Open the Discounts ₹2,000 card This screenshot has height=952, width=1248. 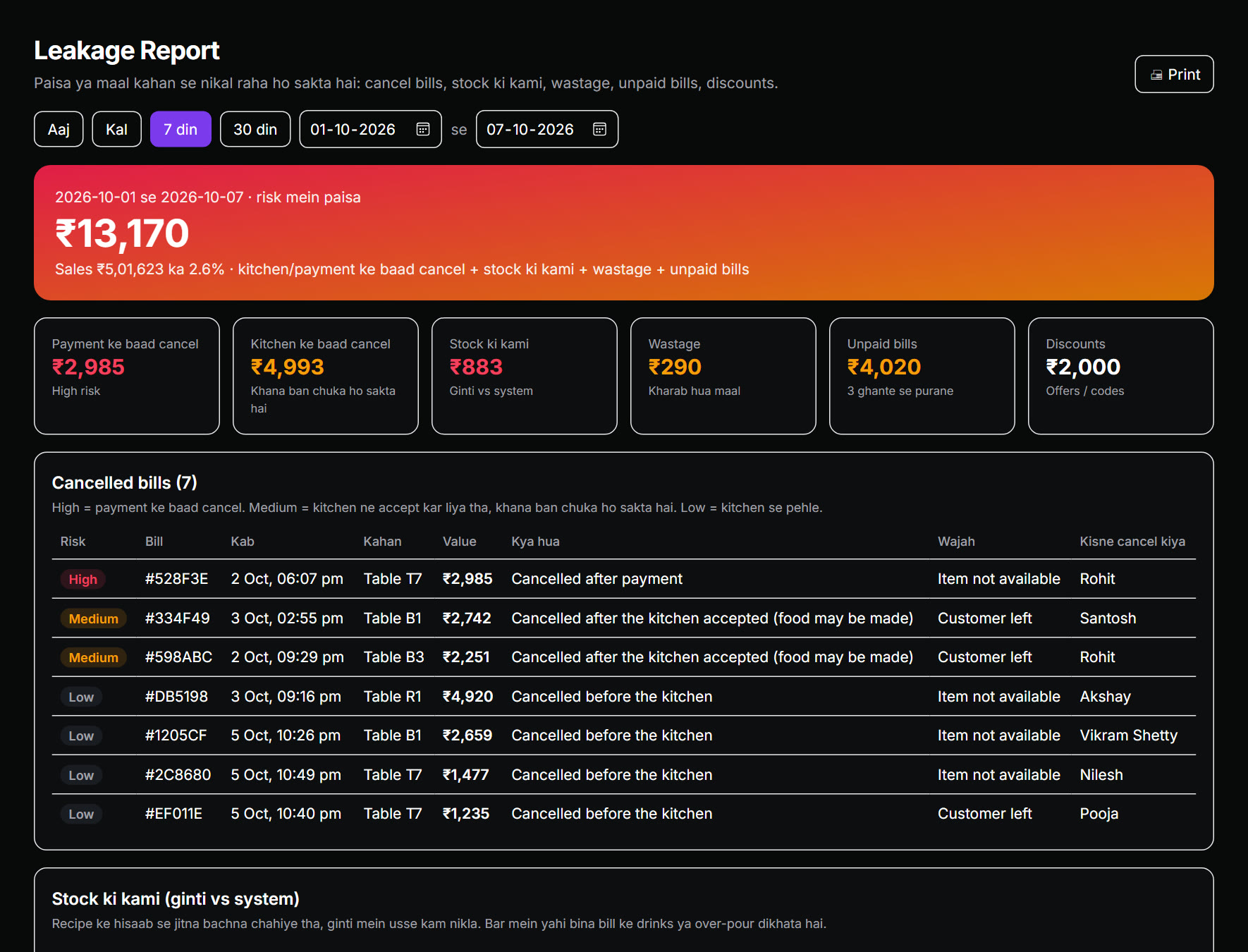coord(1121,376)
